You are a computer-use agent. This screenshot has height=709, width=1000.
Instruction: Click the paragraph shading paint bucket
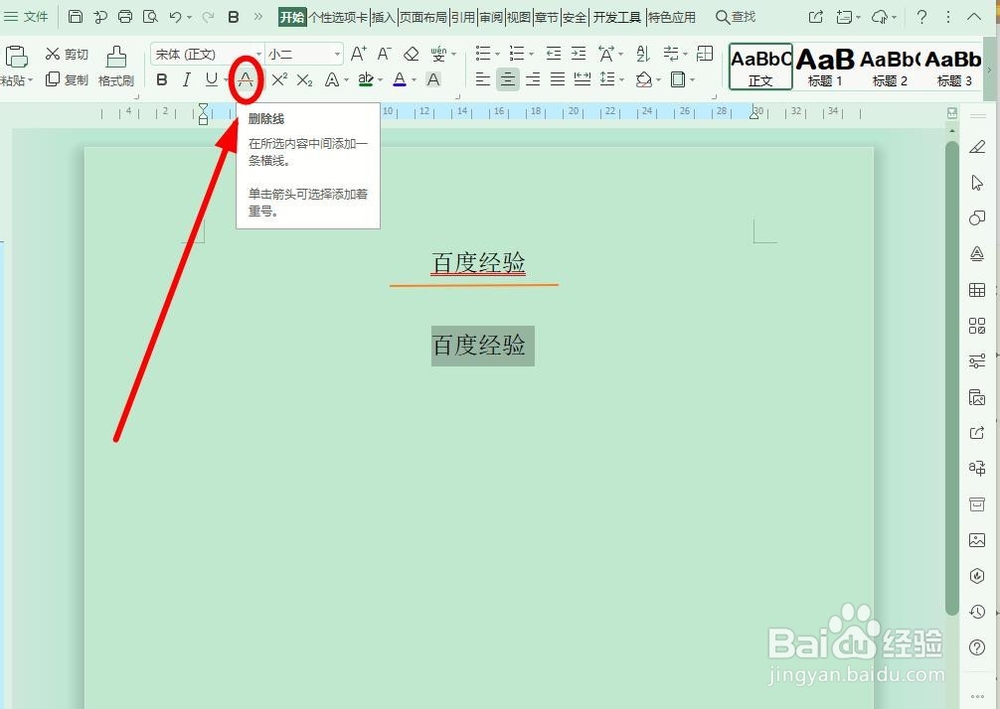[x=643, y=80]
